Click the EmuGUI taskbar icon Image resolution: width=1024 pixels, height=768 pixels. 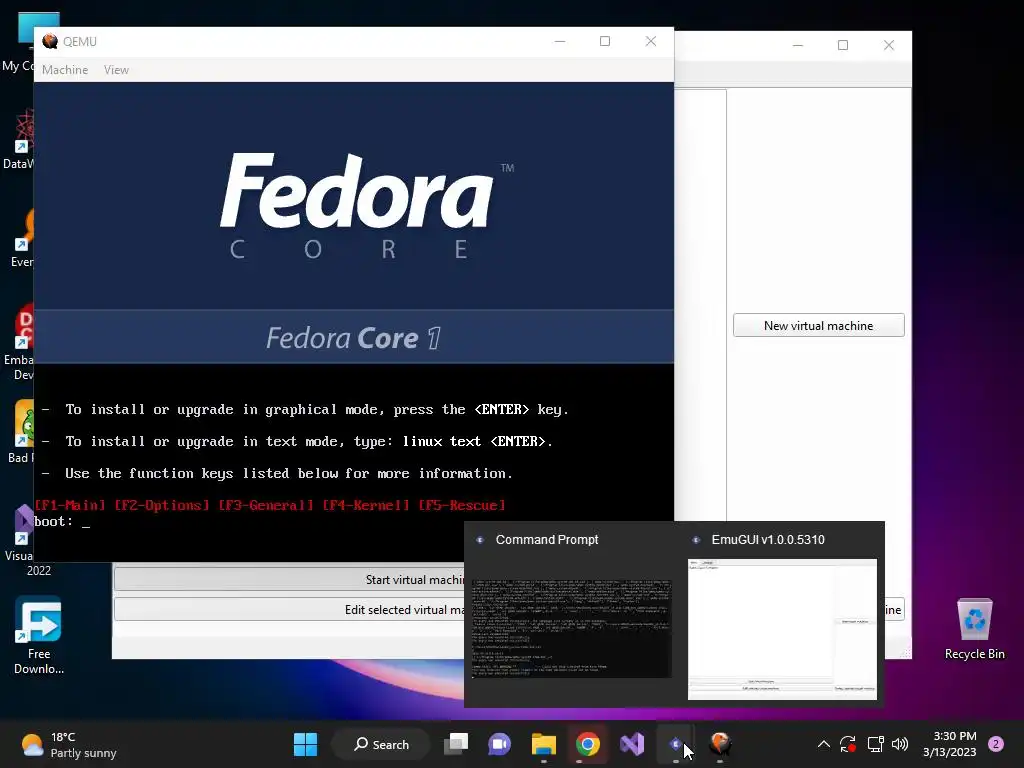point(675,744)
